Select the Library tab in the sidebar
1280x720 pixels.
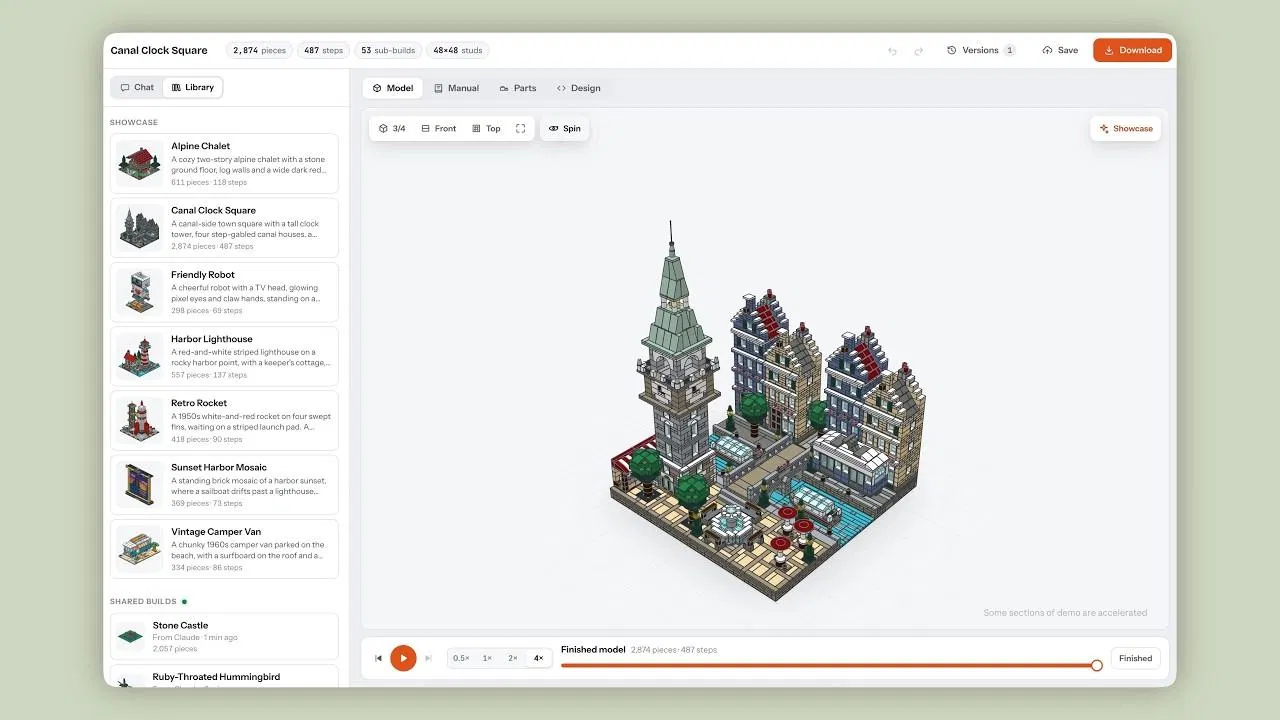tap(193, 88)
